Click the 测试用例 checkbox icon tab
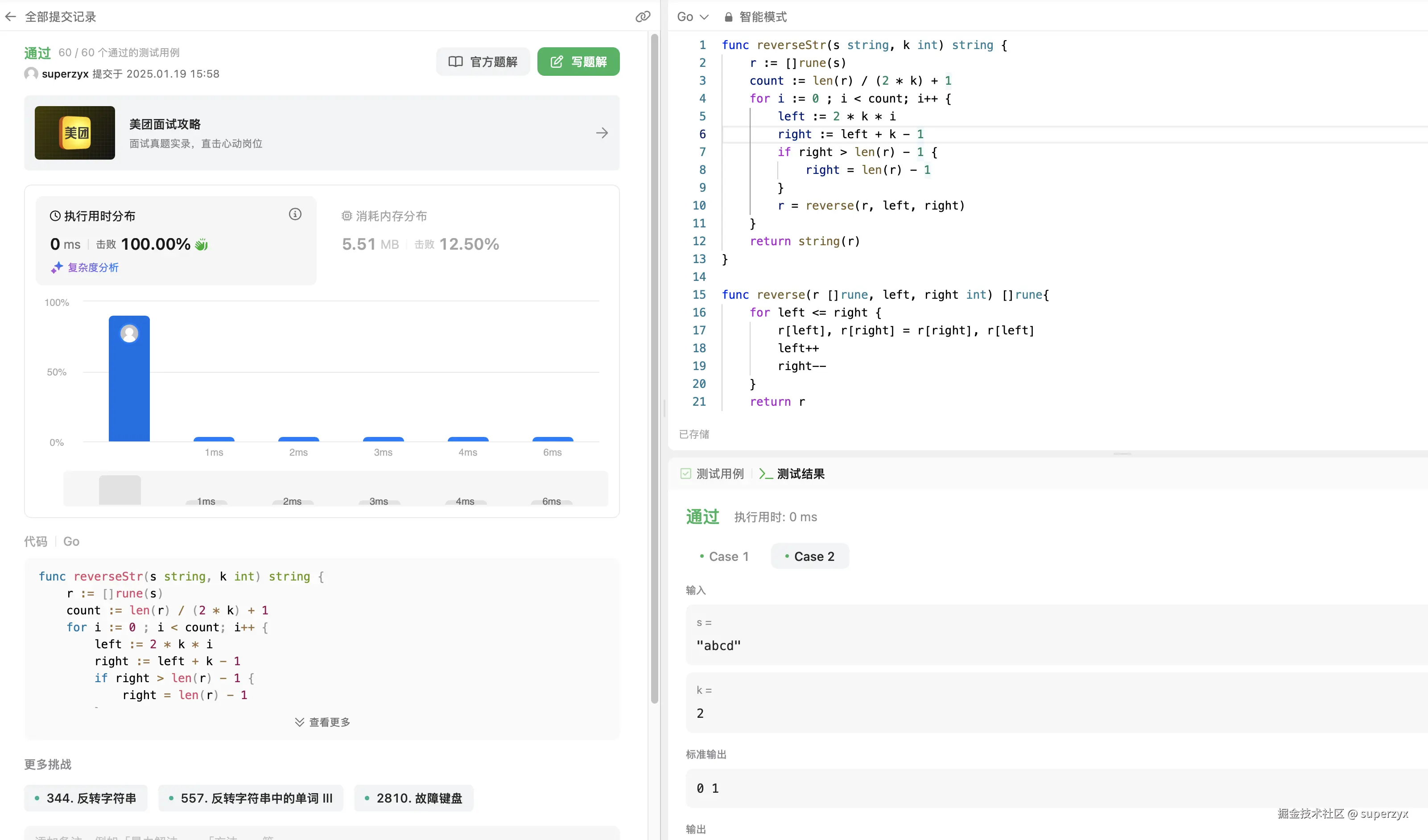The height and width of the screenshot is (840, 1428). 685,474
